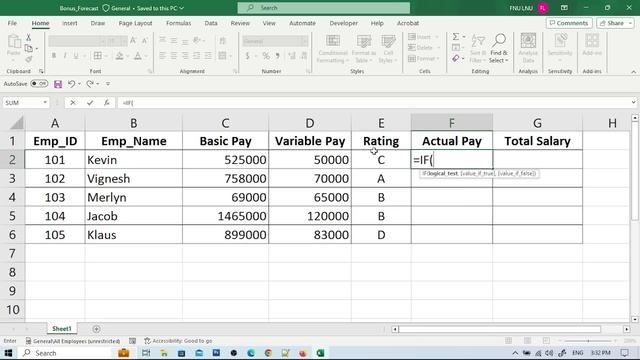Click the top Search box in title bar
The width and height of the screenshot is (640, 360).
pos(324,8)
